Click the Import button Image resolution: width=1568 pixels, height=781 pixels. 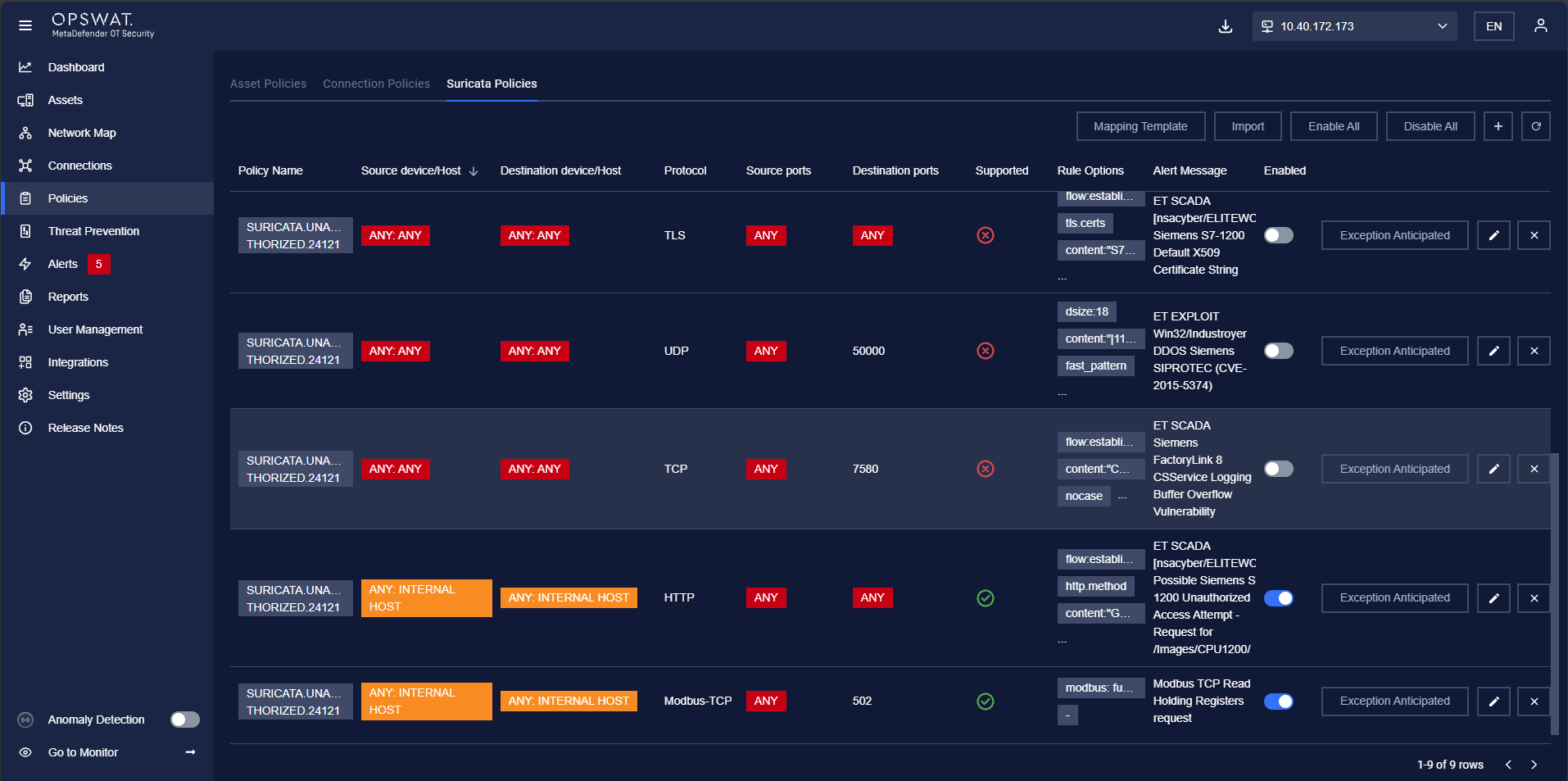[1248, 126]
